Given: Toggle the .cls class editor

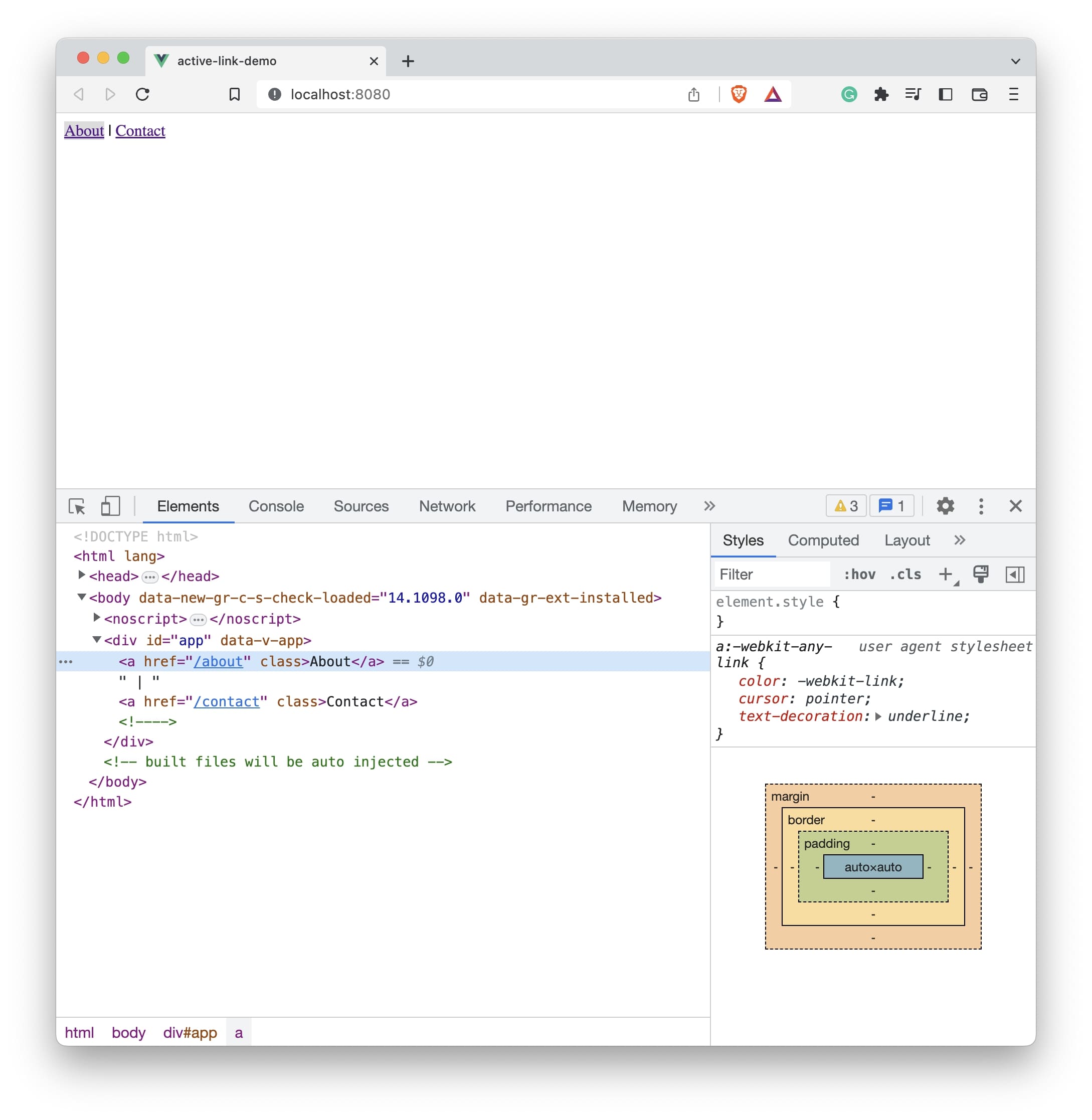Looking at the screenshot, I should coord(905,574).
